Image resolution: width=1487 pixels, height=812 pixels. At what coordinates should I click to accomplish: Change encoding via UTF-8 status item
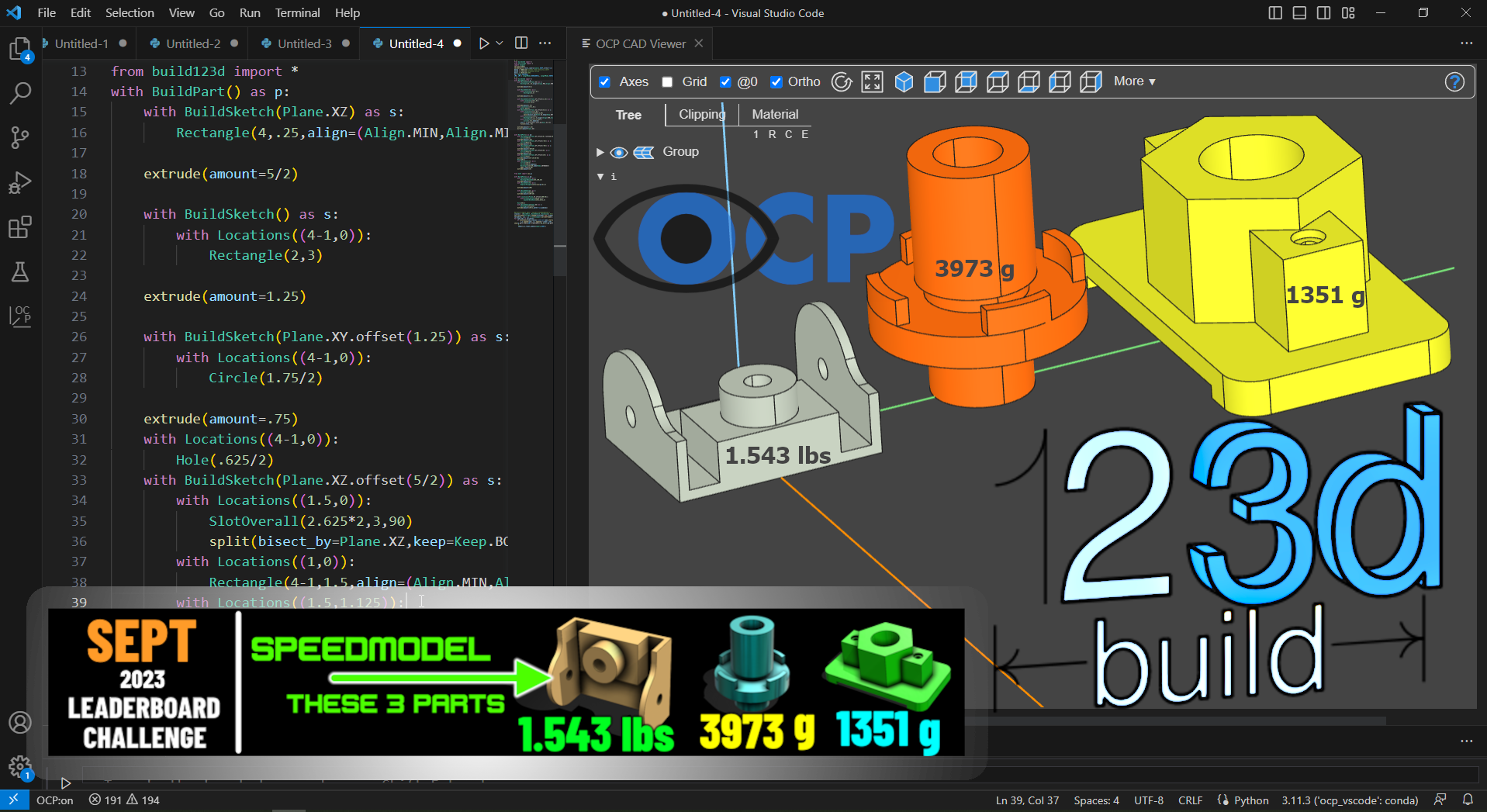click(1149, 800)
